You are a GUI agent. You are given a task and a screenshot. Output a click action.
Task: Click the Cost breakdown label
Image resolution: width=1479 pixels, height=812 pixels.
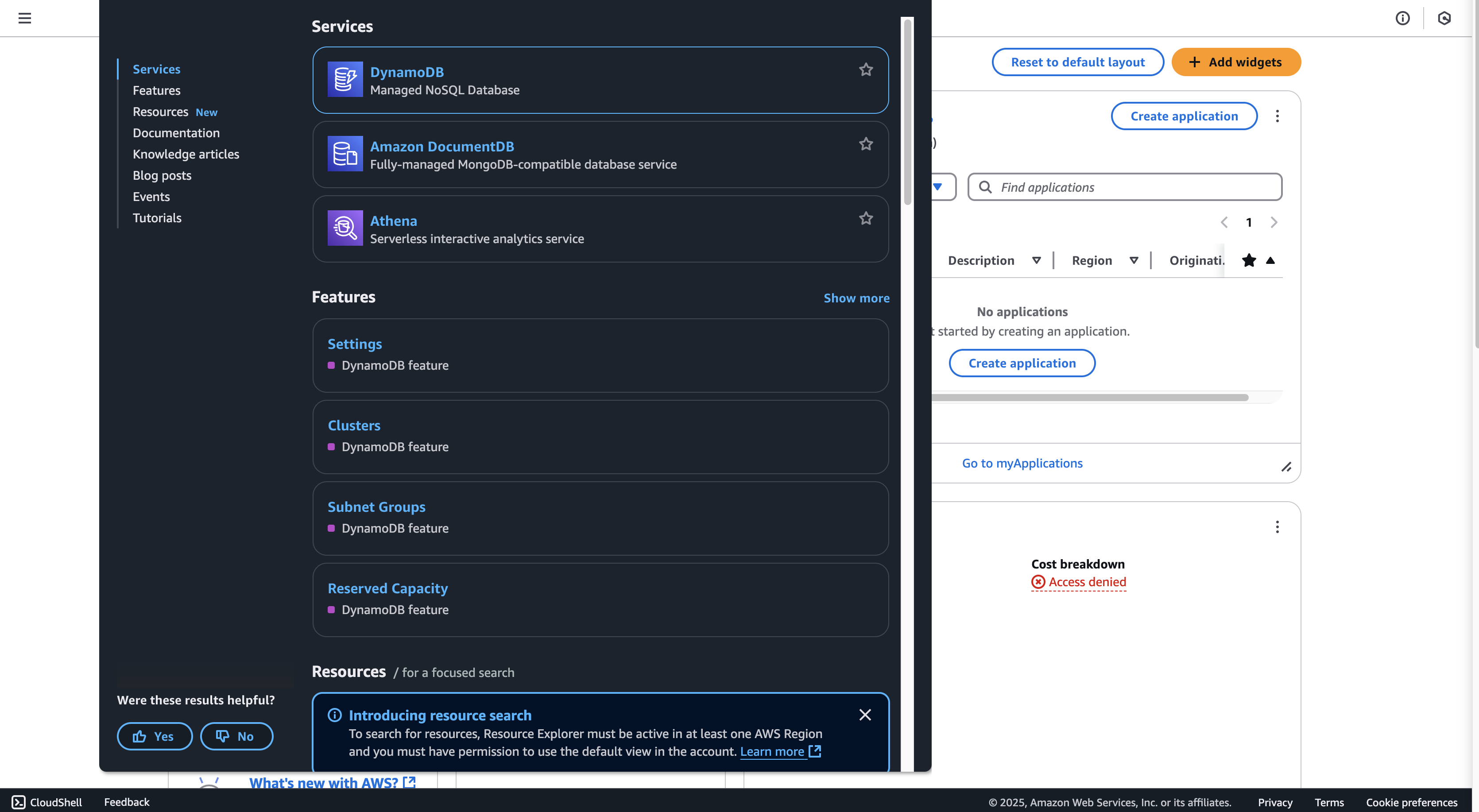tap(1078, 565)
